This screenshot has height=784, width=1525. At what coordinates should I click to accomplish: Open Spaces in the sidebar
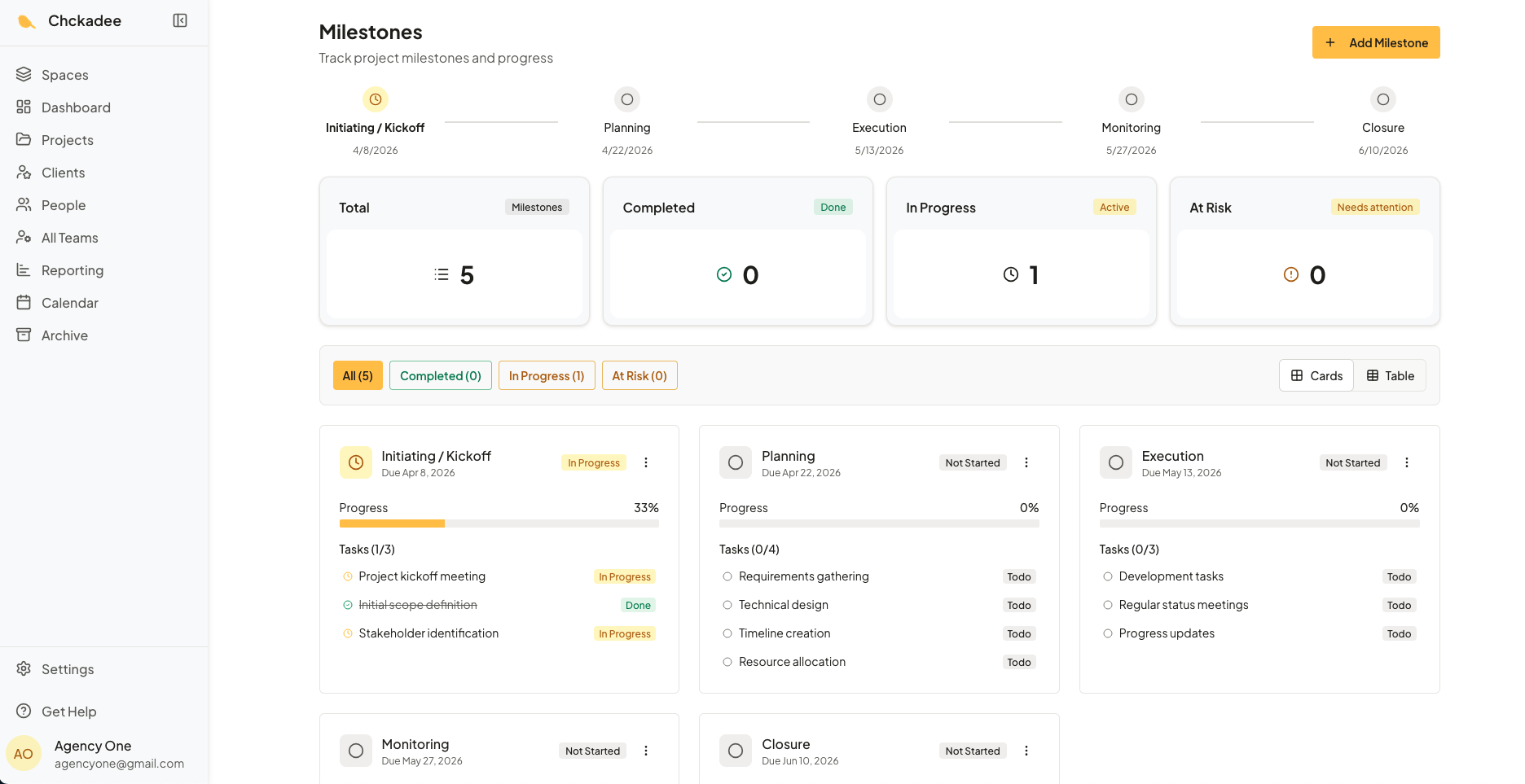click(65, 75)
